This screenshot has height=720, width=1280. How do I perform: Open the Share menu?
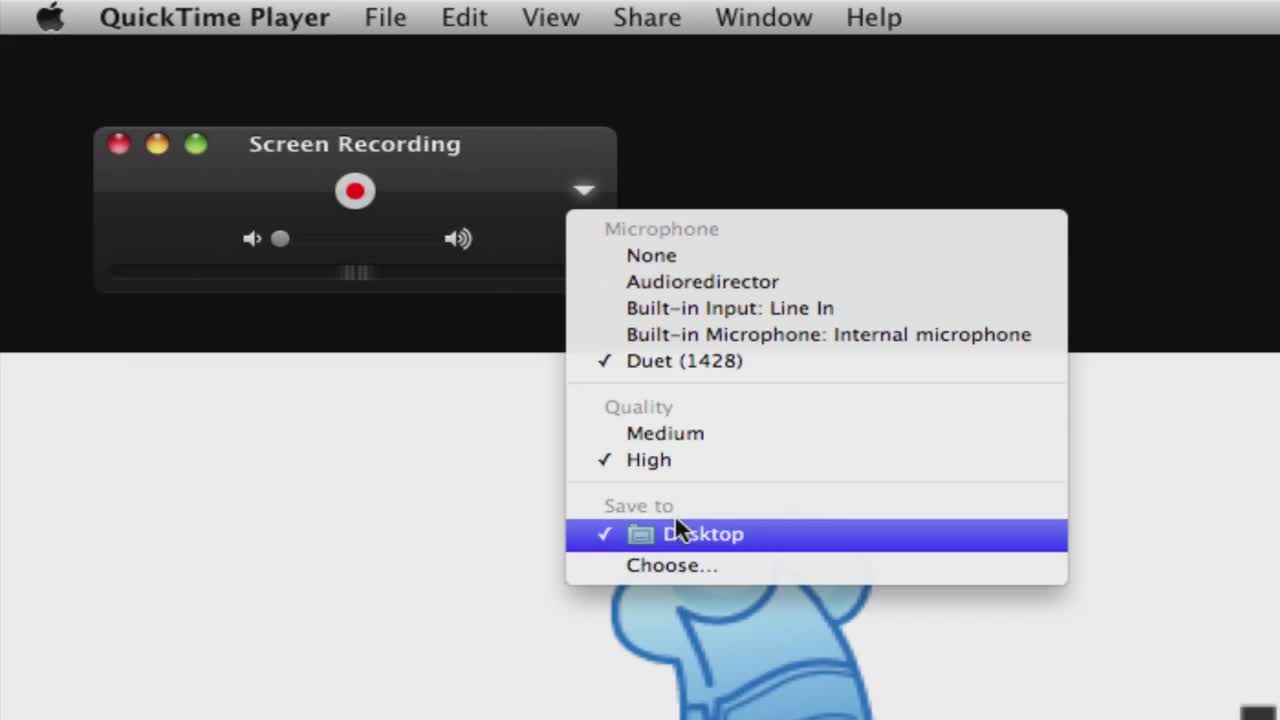[647, 17]
